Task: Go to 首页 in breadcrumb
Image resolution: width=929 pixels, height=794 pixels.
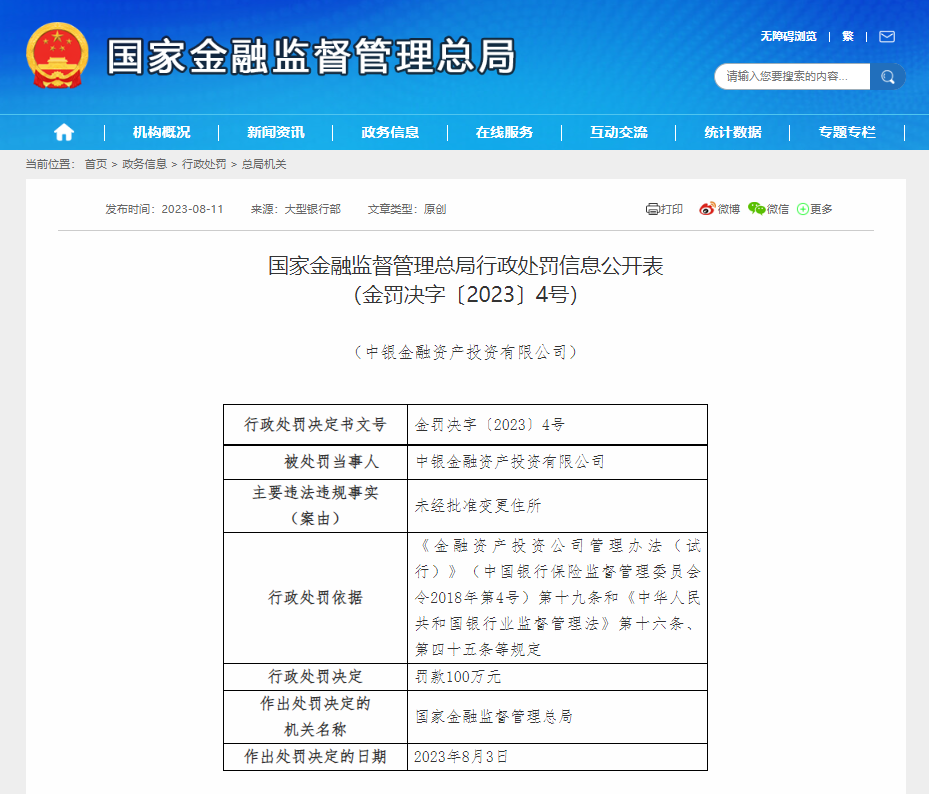Action: coord(96,164)
